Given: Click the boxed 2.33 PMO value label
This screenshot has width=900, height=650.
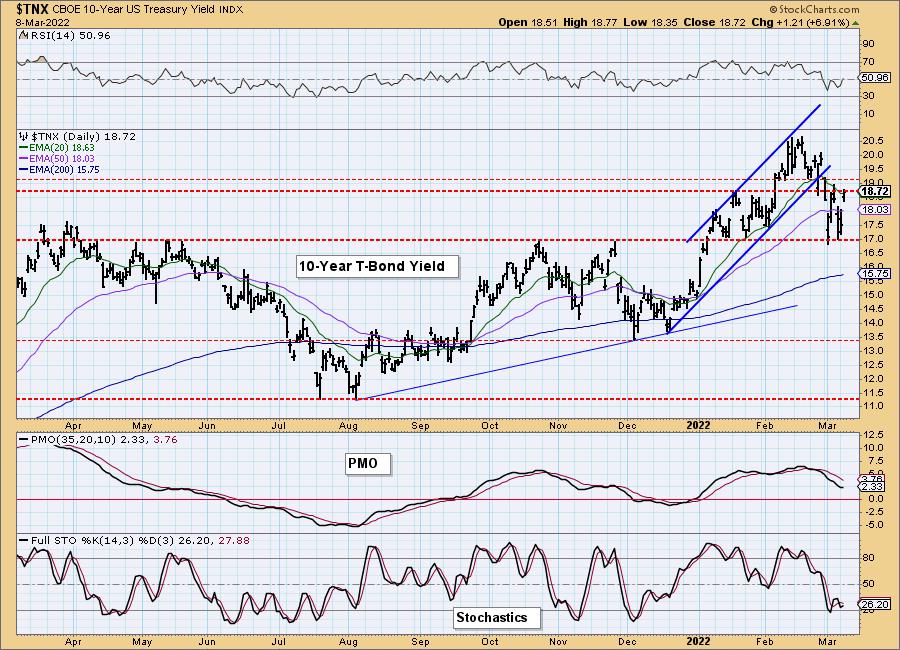Looking at the screenshot, I should tap(873, 486).
